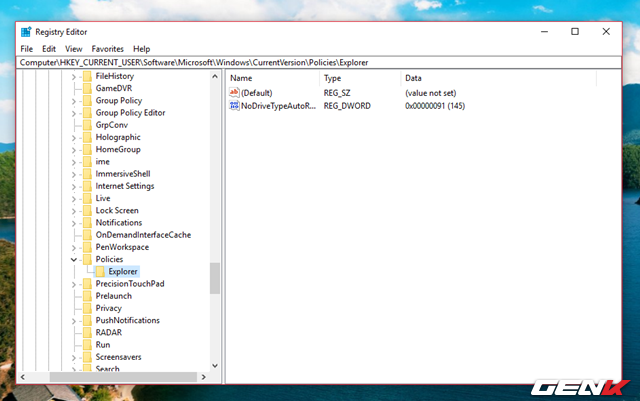Select the GameDVR folder icon
Screen dimensions: 640x401
(x=87, y=89)
